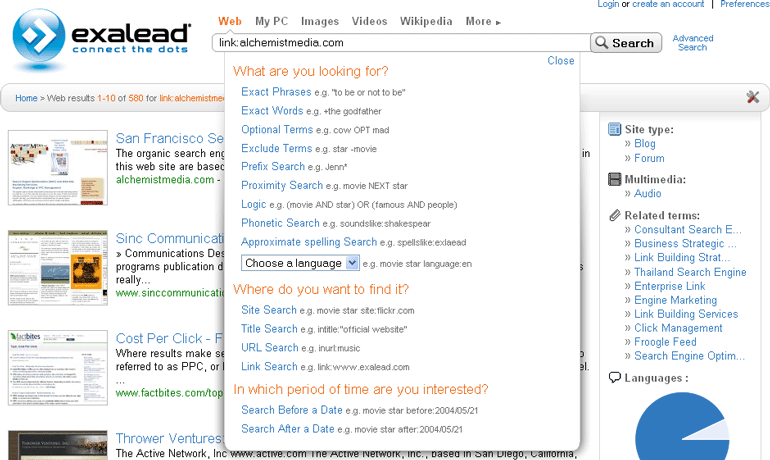Switch to the Images tab
This screenshot has width=770, height=460.
point(320,22)
